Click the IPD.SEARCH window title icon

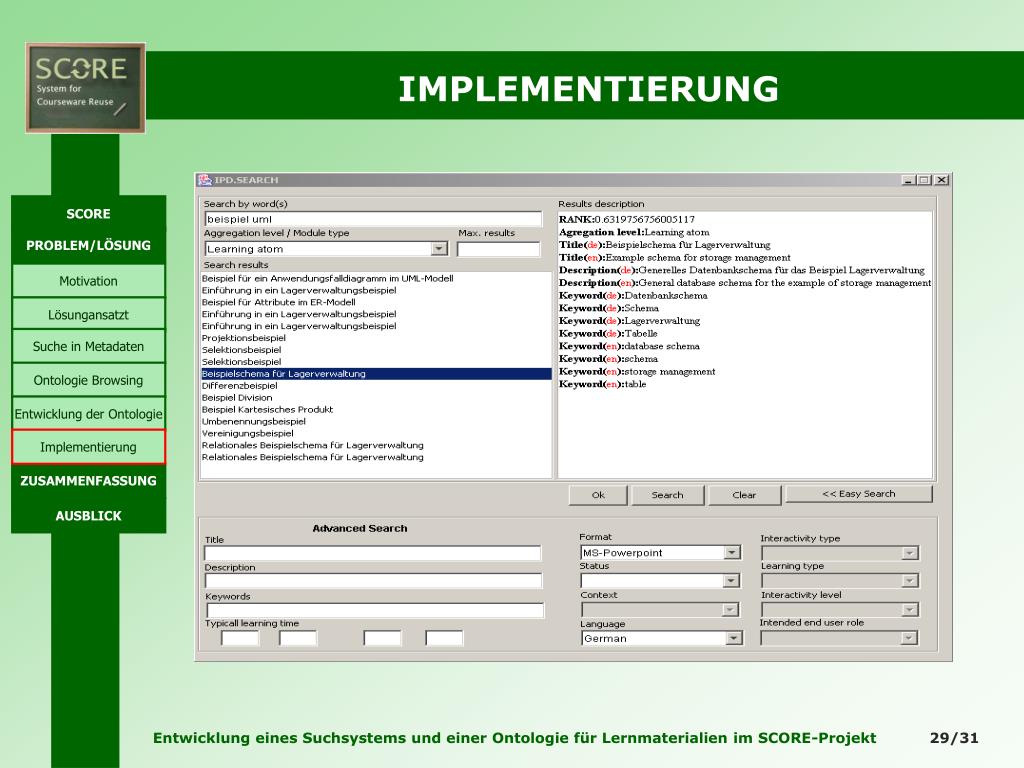pos(205,180)
